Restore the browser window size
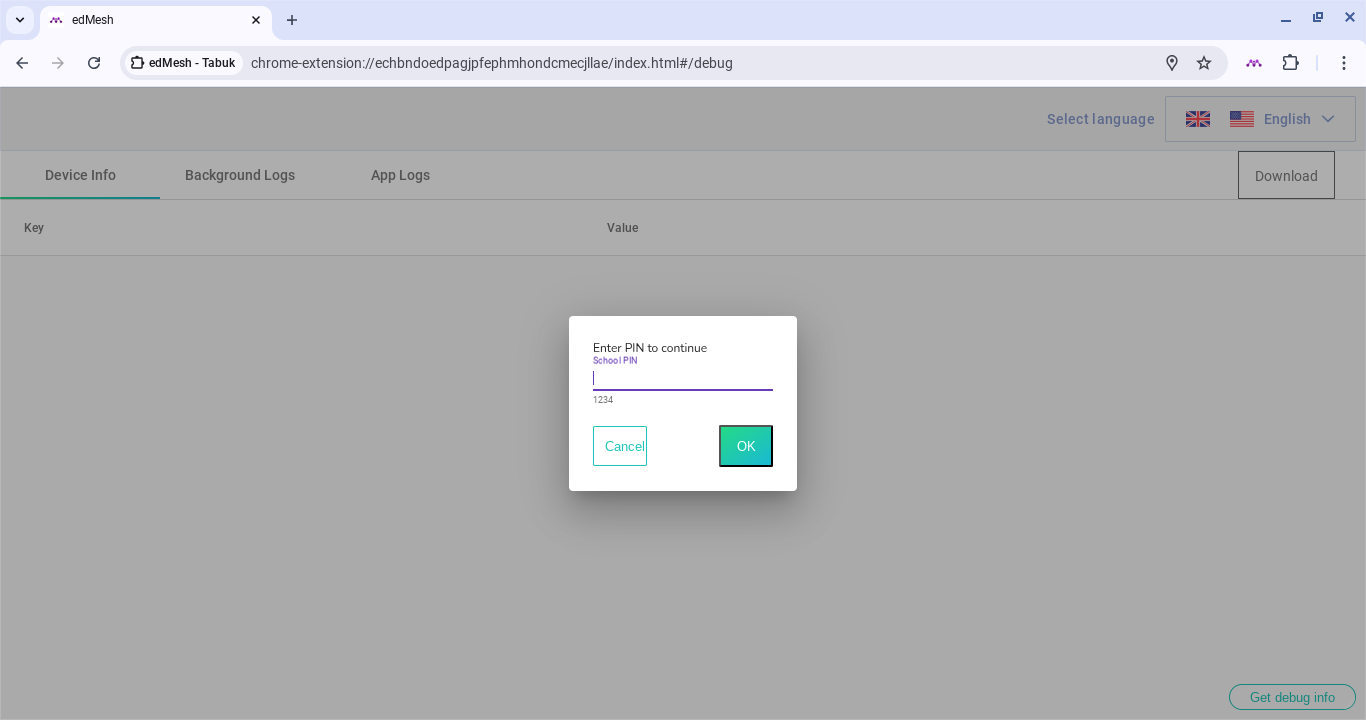Viewport: 1366px width, 720px height. point(1318,18)
